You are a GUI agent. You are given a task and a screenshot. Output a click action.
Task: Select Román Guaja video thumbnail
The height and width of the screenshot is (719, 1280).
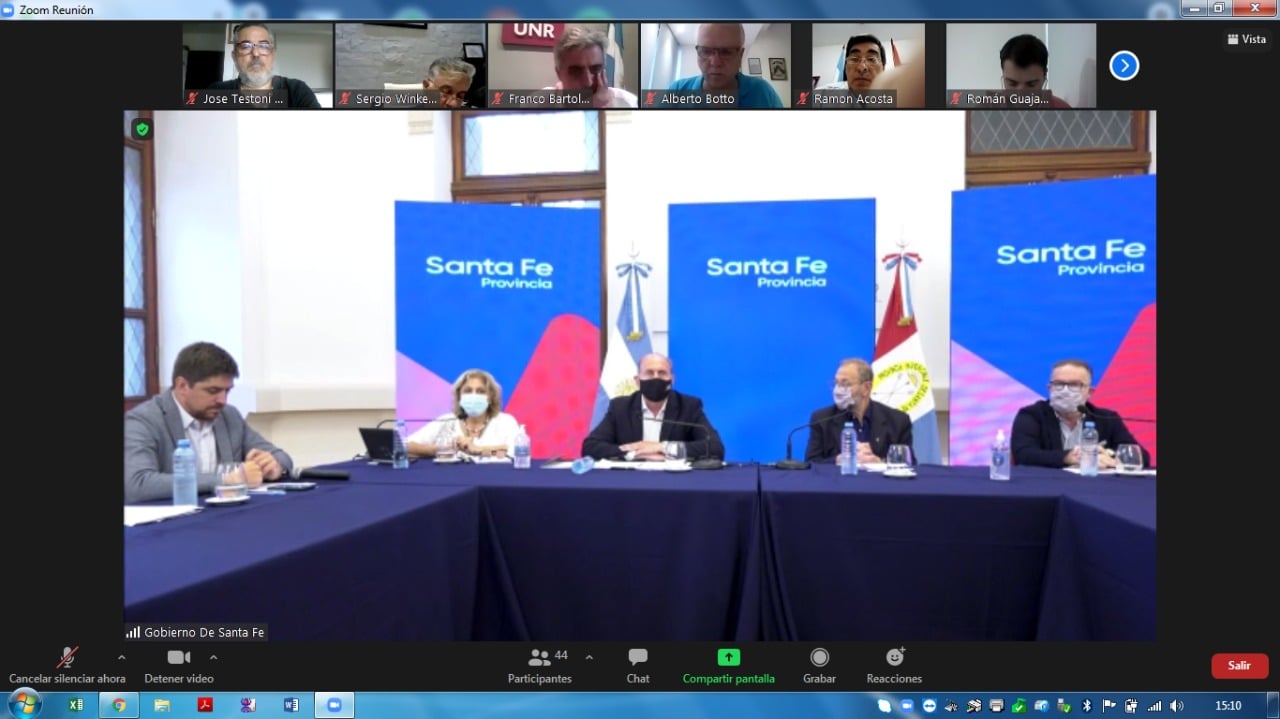tap(1021, 65)
